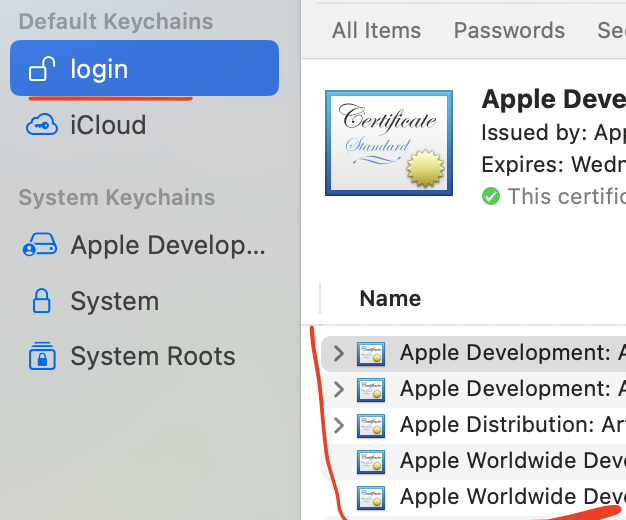Click the Expires date line

click(x=553, y=164)
